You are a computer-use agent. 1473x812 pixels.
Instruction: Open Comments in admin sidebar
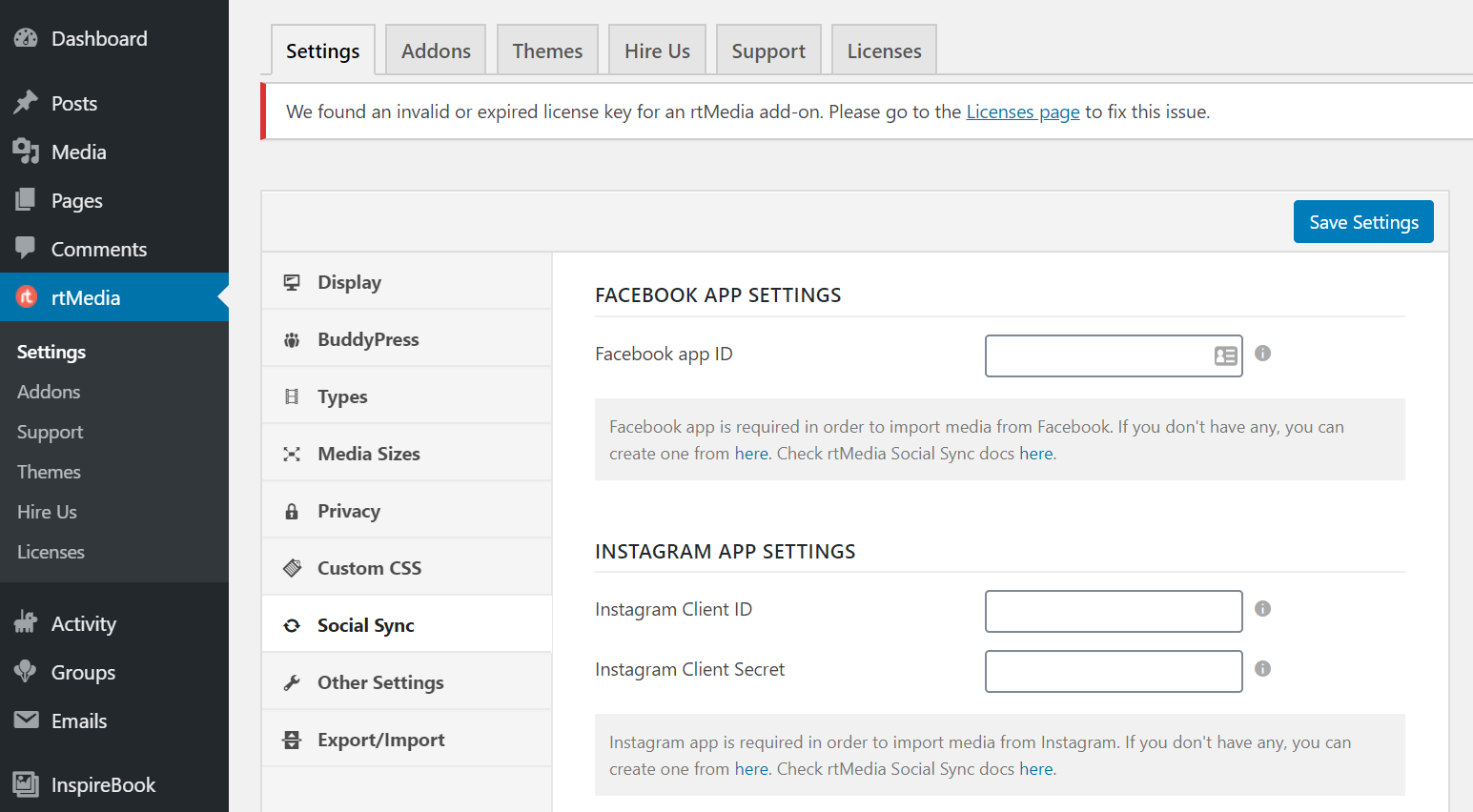coord(114,249)
